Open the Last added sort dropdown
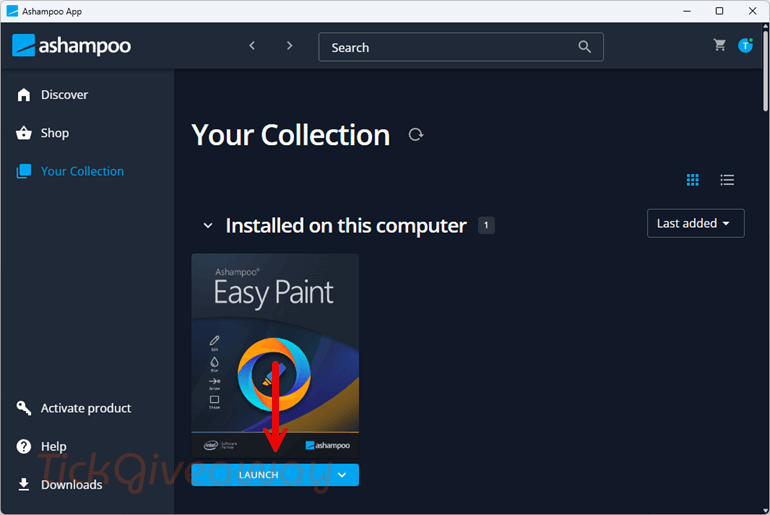This screenshot has width=770, height=515. coord(695,223)
